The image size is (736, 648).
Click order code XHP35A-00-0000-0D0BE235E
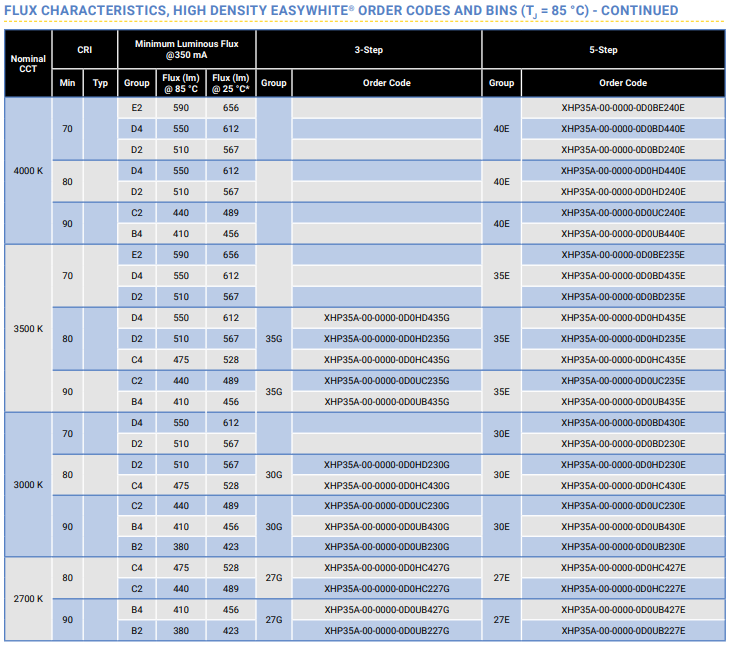pos(623,255)
